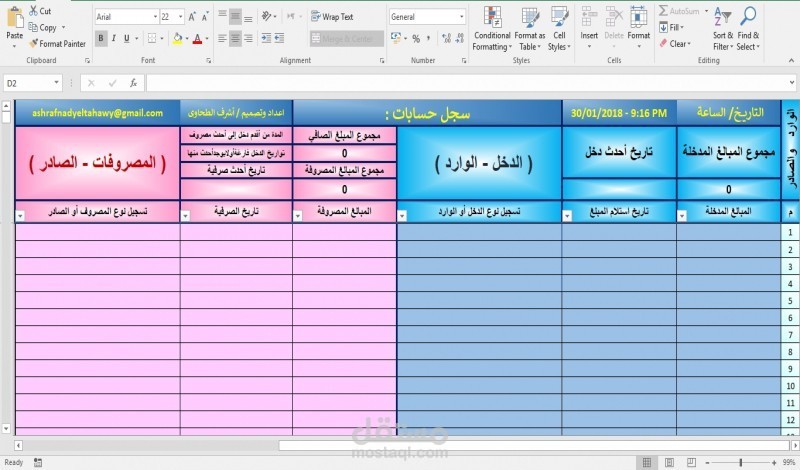Click Wrap Text button
Image resolution: width=800 pixels, height=470 pixels.
tap(332, 17)
